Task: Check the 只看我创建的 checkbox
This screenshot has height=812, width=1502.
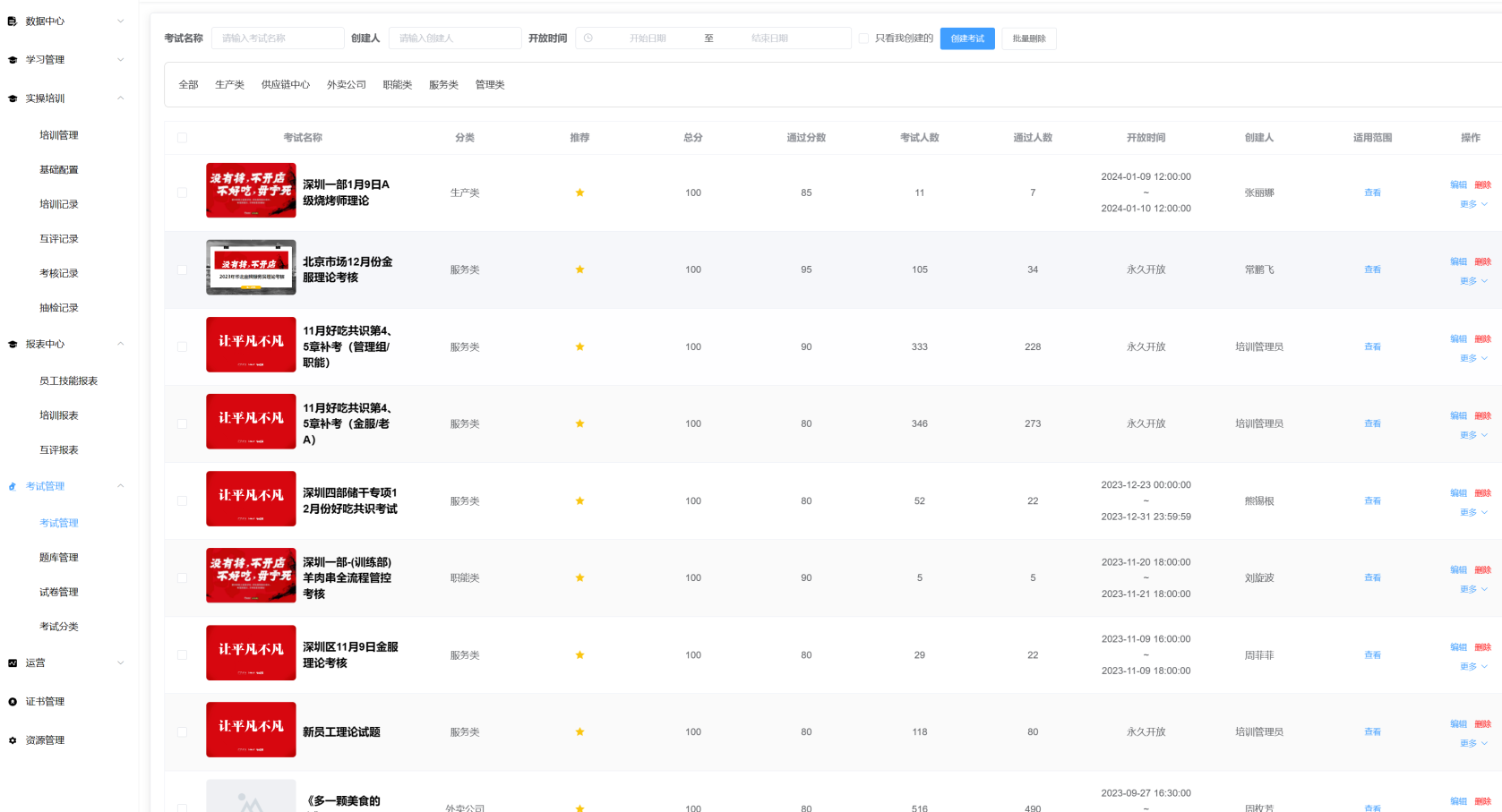Action: (863, 38)
